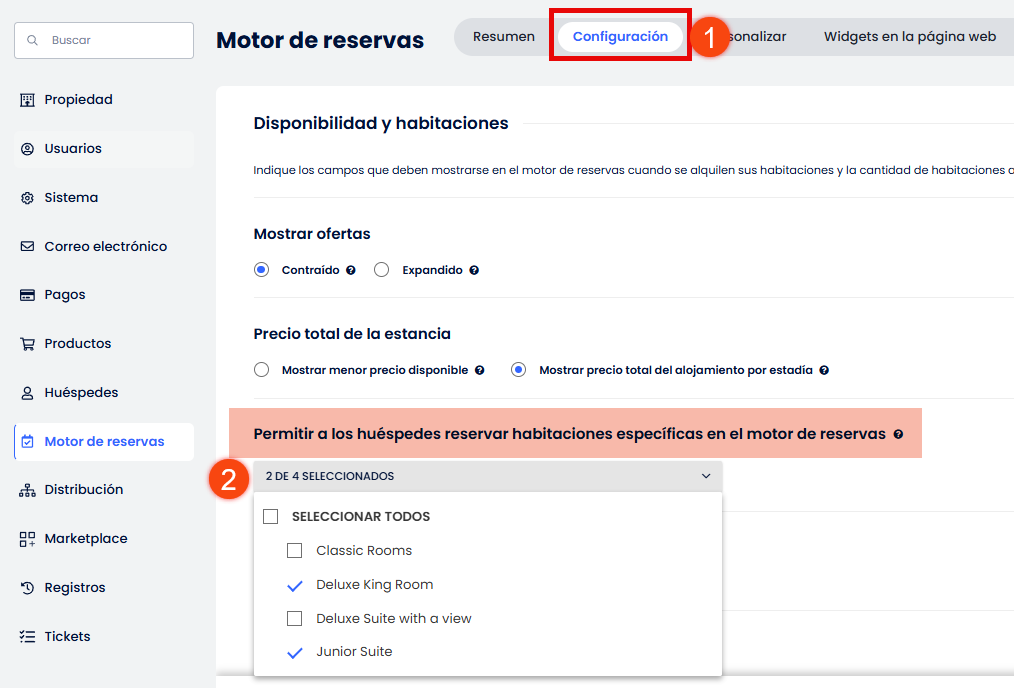Tick the Seleccionar Todos checkbox
Viewport: 1014px width, 688px height.
pyautogui.click(x=270, y=517)
